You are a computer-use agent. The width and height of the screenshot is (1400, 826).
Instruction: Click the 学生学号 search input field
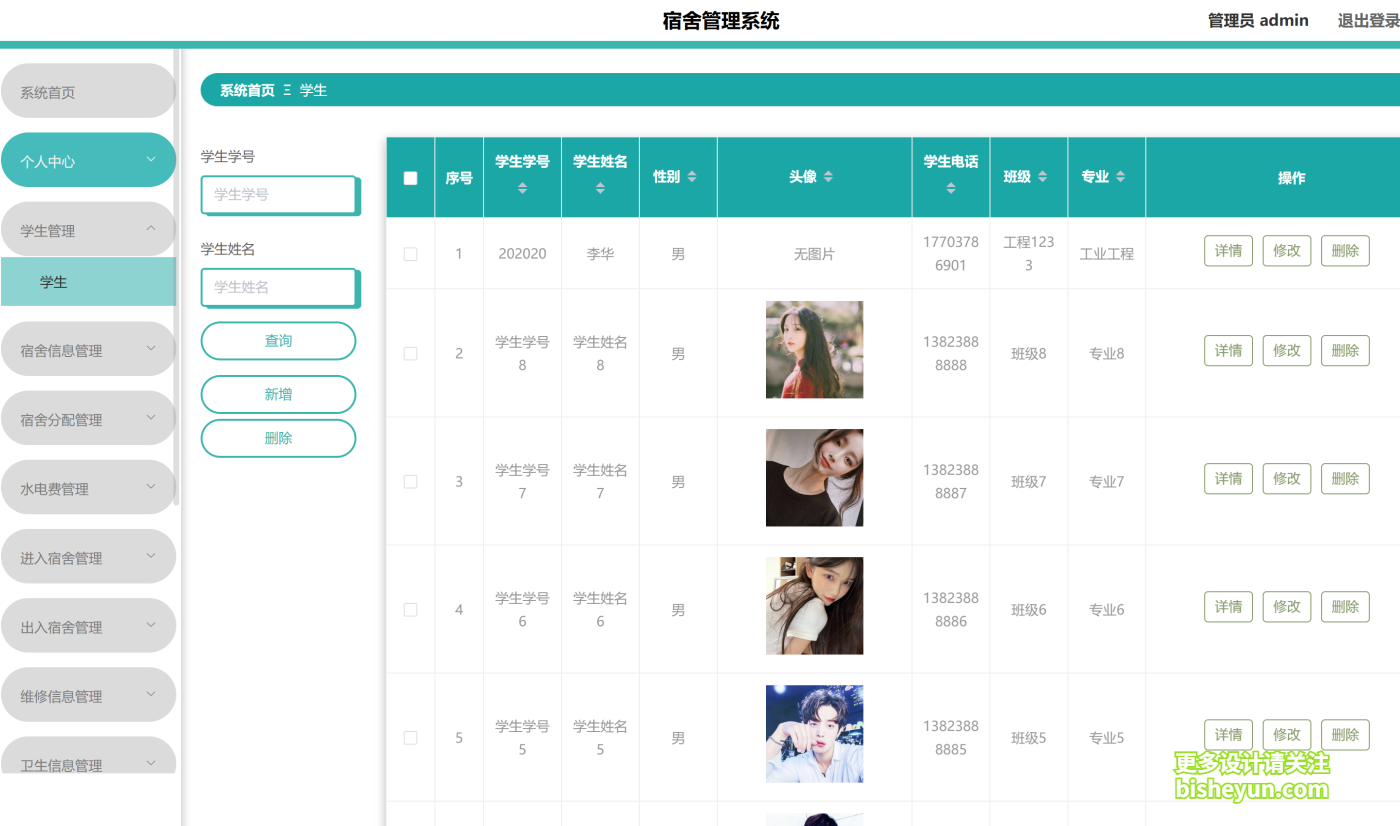(x=279, y=194)
